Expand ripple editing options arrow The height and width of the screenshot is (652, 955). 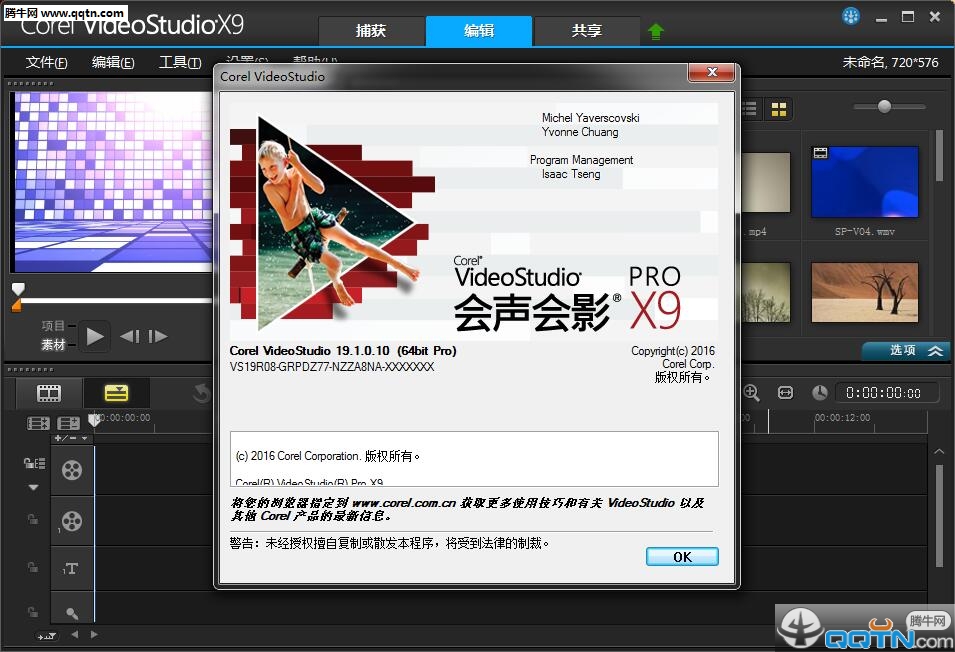[33, 487]
